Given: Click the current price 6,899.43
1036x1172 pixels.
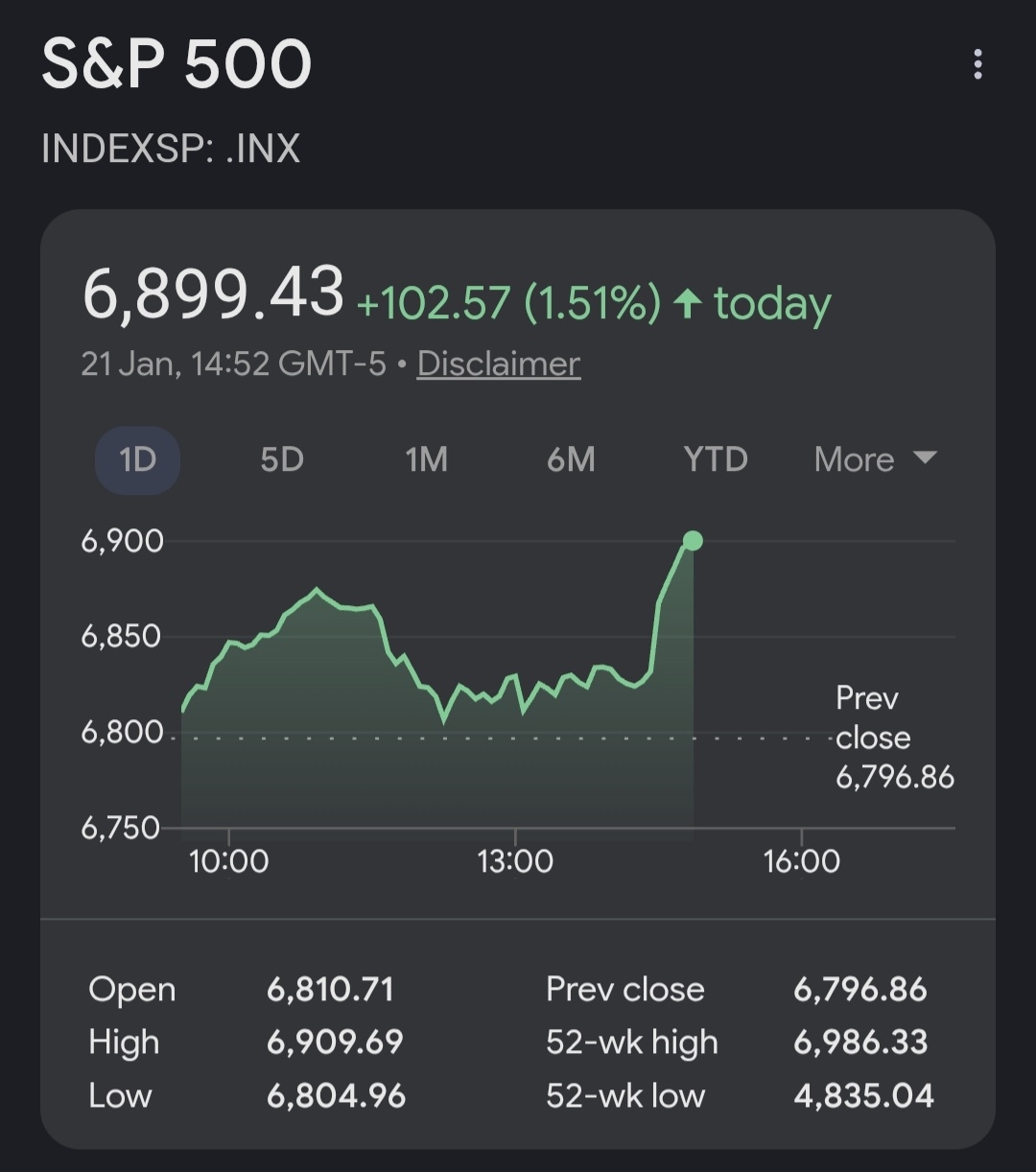Looking at the screenshot, I should (213, 293).
